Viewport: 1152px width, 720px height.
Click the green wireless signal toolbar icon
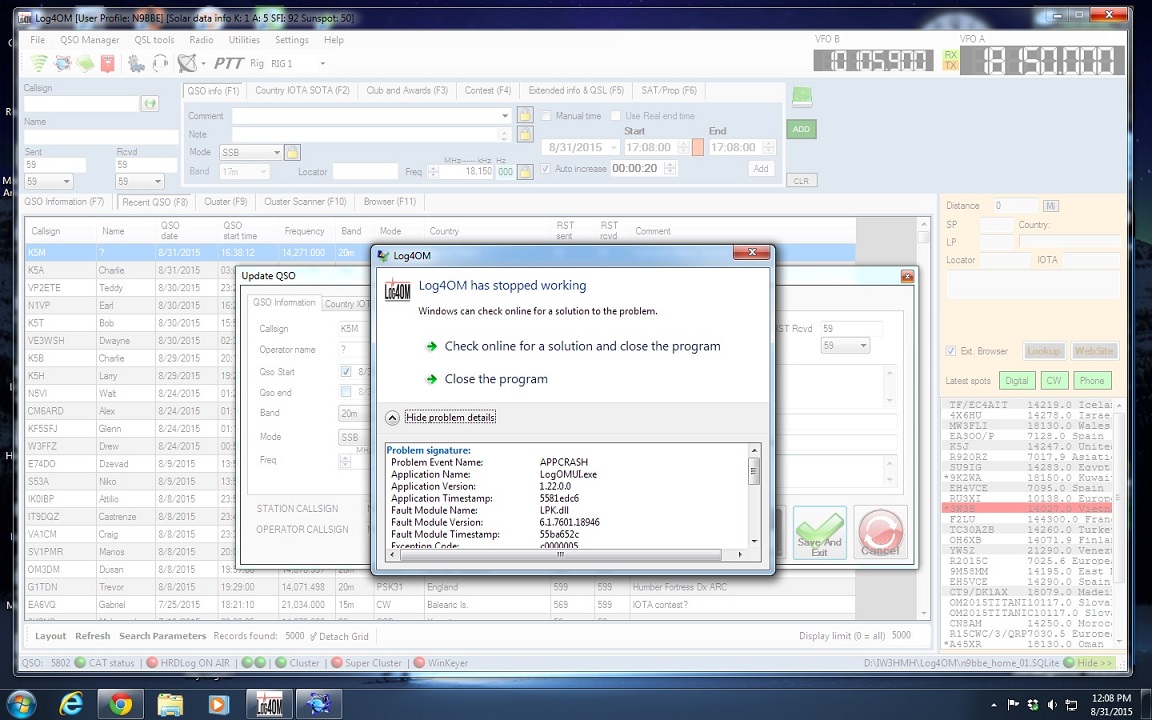pyautogui.click(x=38, y=63)
